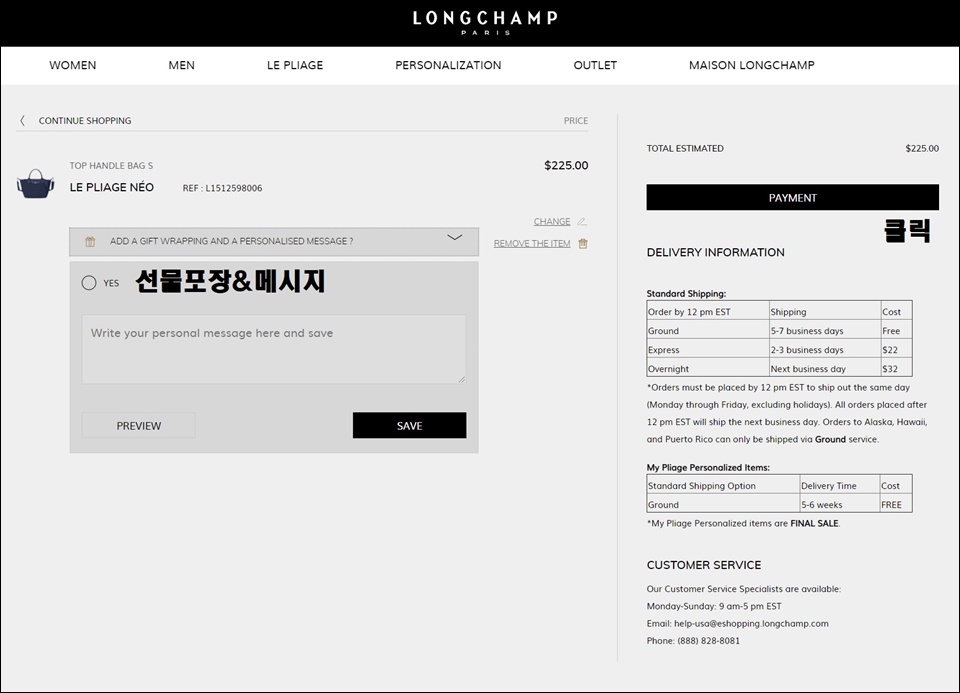Open the LE PLIAGE menu
This screenshot has height=693, width=960.
[x=295, y=66]
